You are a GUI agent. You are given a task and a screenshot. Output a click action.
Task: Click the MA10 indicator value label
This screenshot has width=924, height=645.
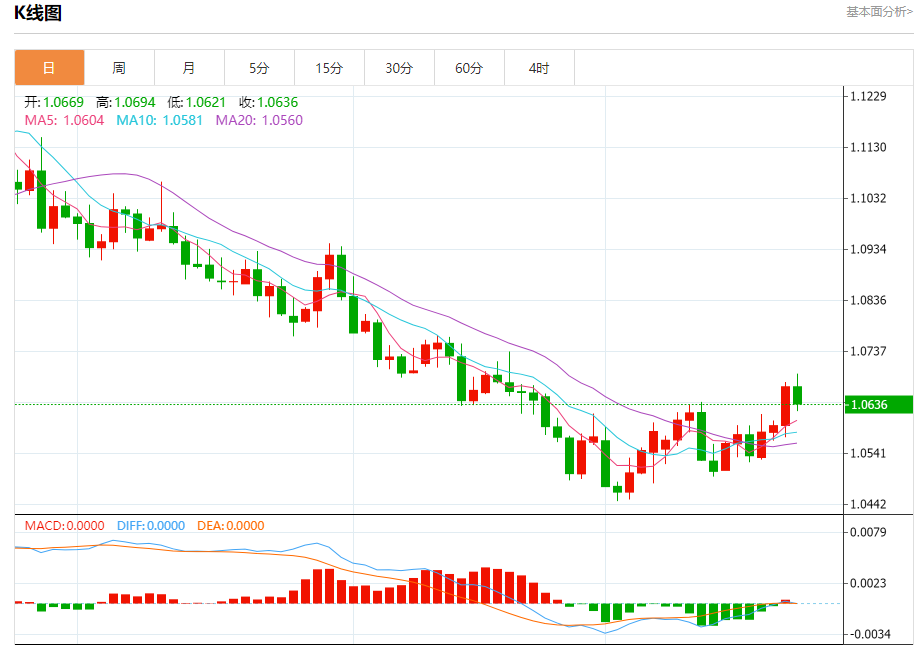(159, 120)
